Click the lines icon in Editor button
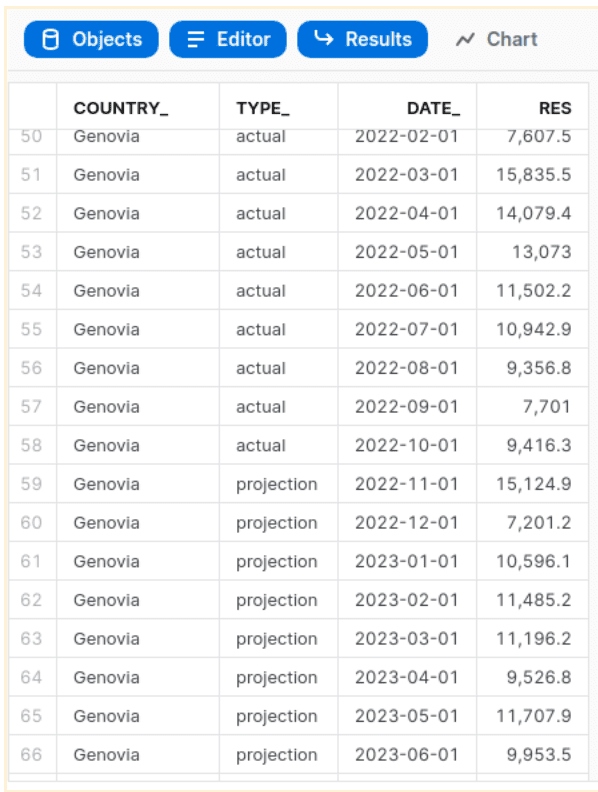Image resolution: width=598 pixels, height=792 pixels. point(195,39)
